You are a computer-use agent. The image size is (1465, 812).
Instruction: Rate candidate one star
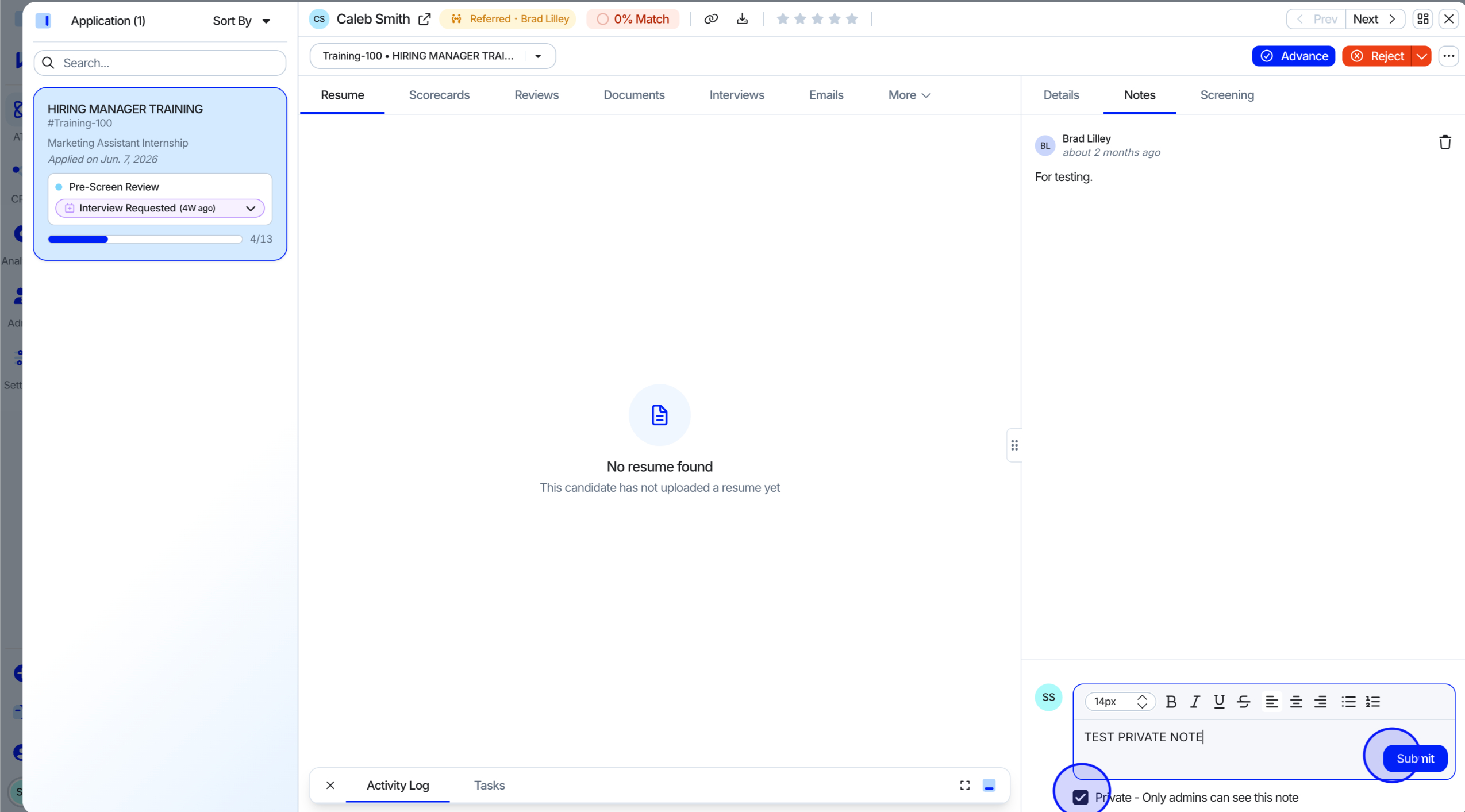[x=782, y=19]
